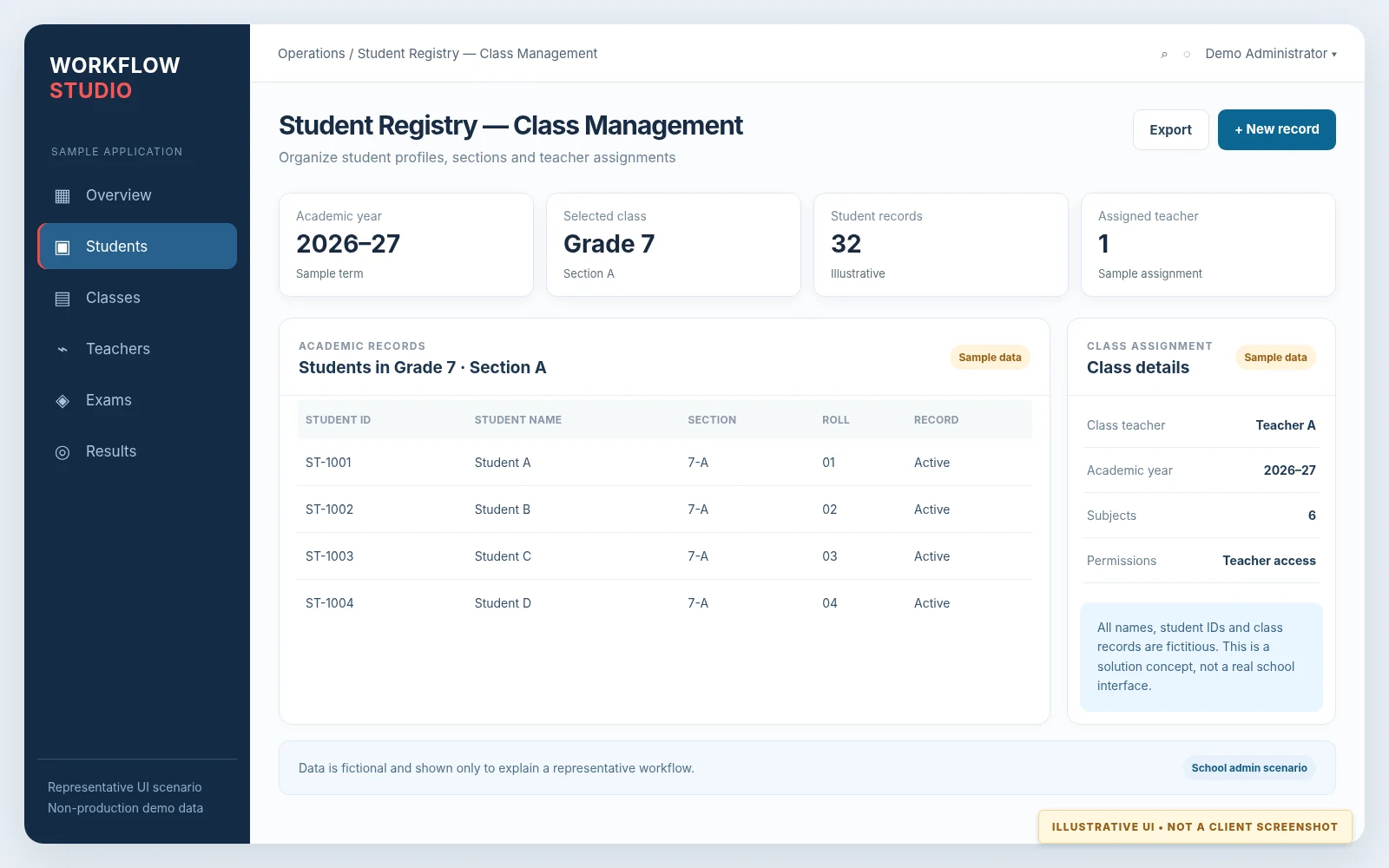Click the Export button
Viewport: 1389px width, 868px height.
pos(1170,129)
